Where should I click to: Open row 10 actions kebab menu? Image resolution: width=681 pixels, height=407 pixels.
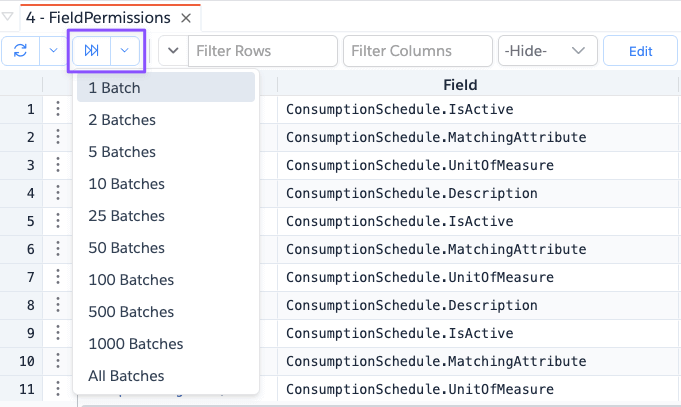click(x=58, y=361)
